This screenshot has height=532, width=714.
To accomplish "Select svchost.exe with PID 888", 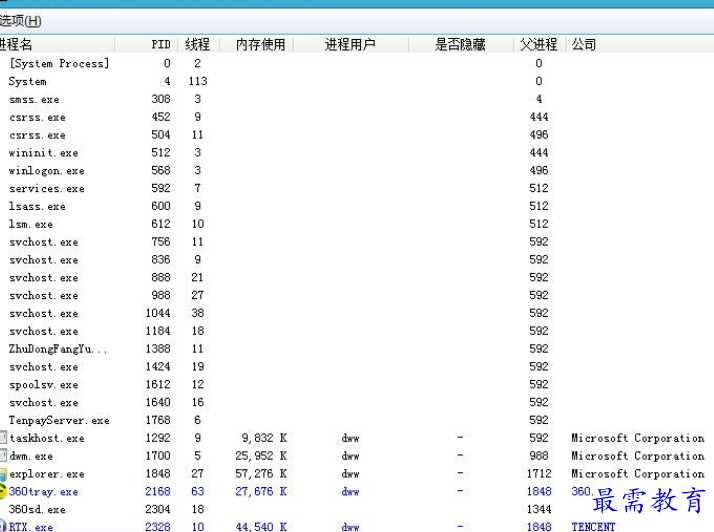I will (44, 277).
